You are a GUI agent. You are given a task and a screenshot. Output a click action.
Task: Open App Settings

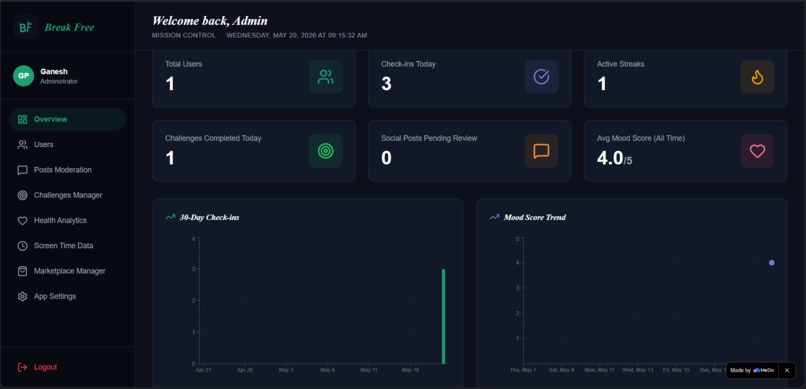tap(68, 297)
